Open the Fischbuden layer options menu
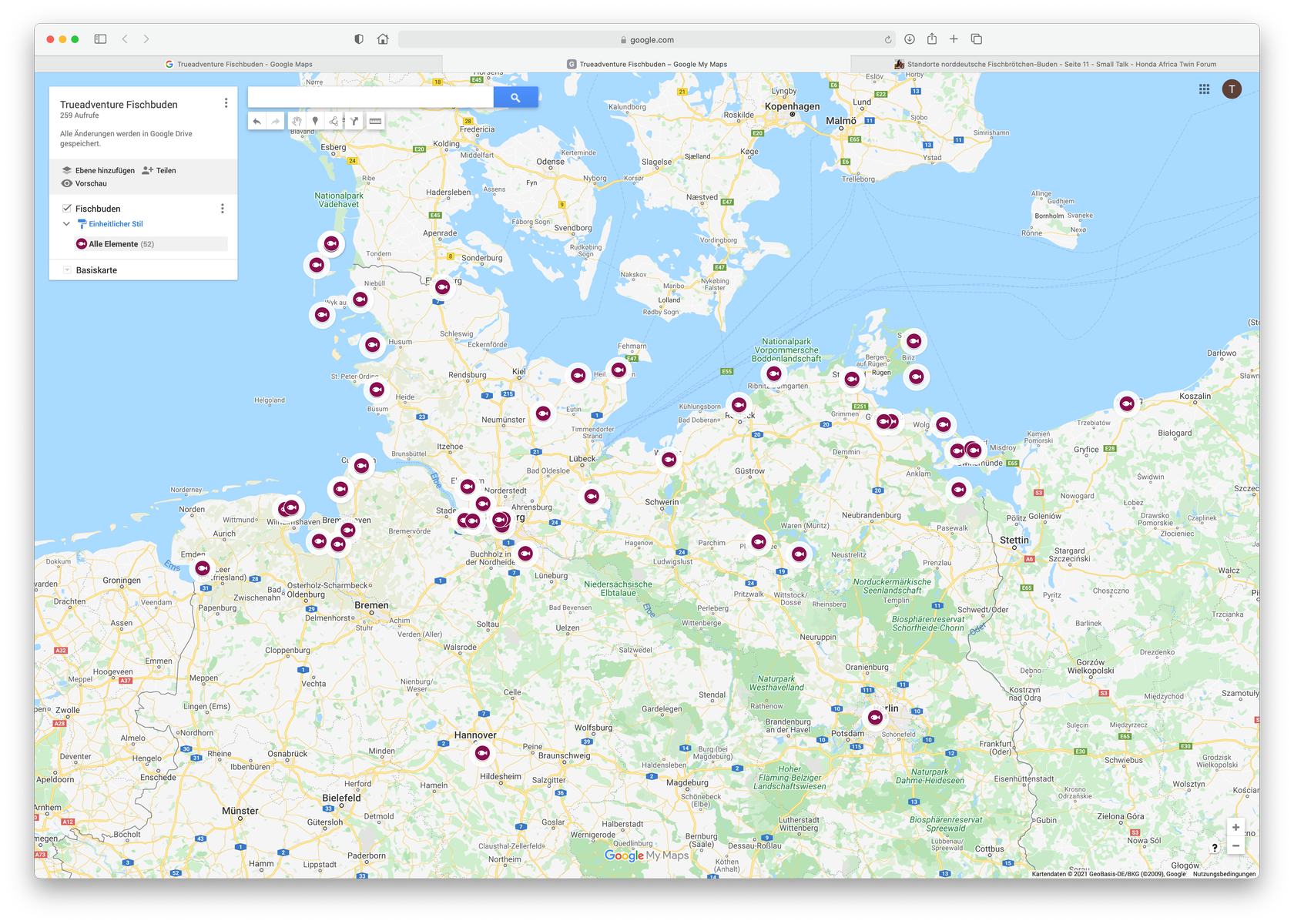This screenshot has height=924, width=1294. pyautogui.click(x=223, y=209)
